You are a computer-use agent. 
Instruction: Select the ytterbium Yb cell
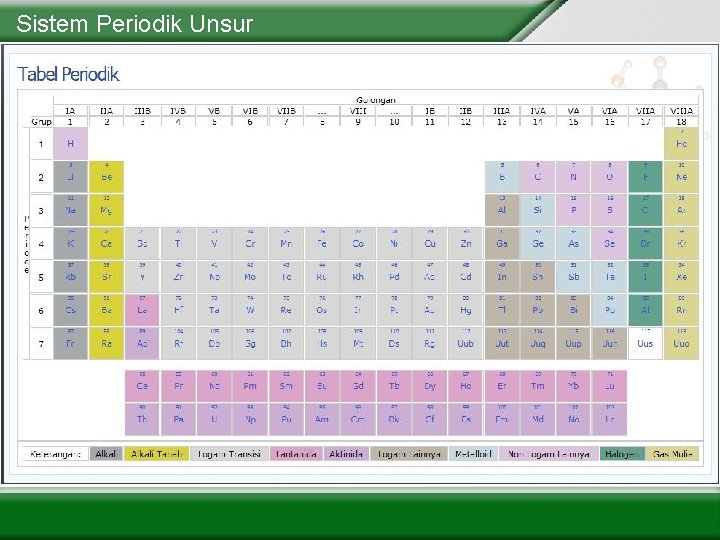coord(574,386)
